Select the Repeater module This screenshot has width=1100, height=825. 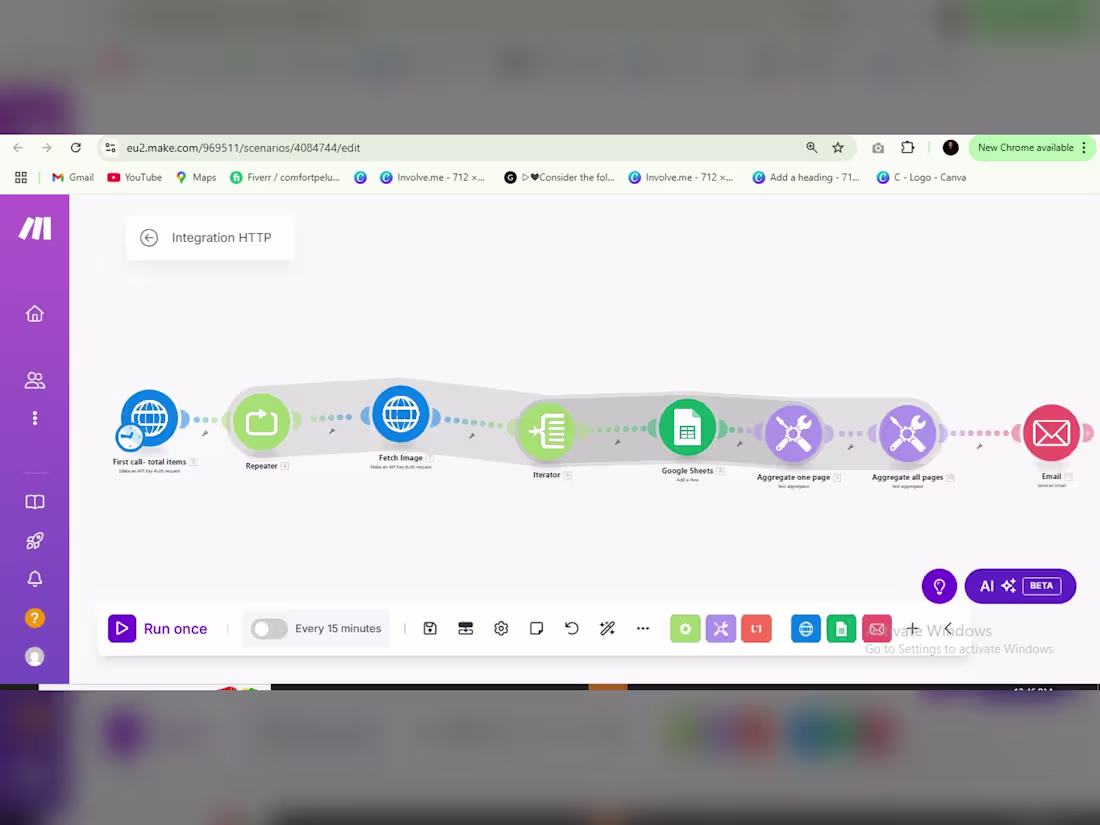point(261,422)
